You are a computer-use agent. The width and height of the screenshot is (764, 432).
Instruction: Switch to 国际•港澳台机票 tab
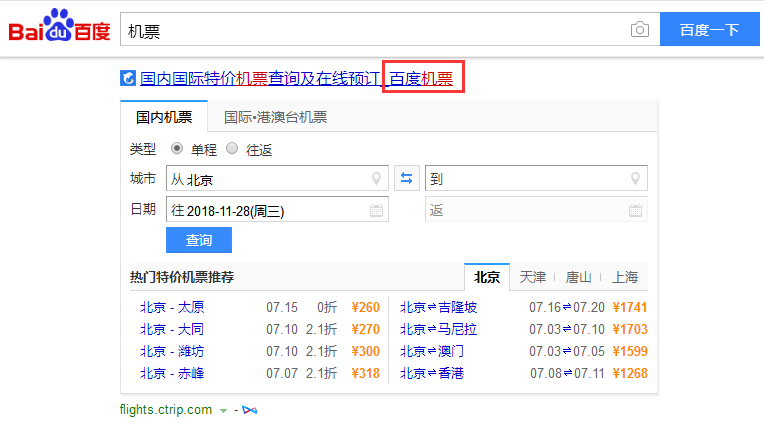[x=275, y=117]
